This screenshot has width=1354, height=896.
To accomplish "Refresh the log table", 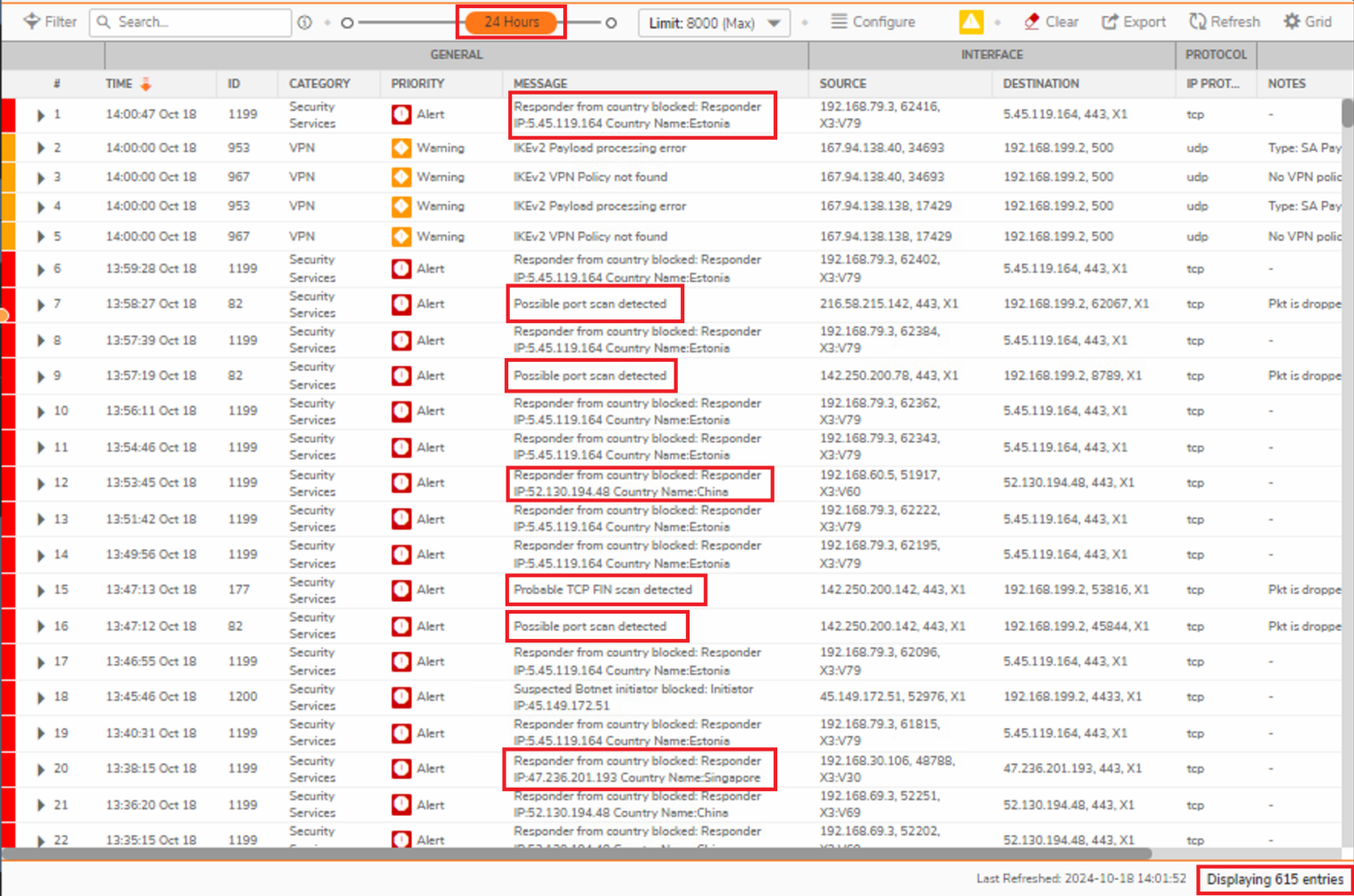I will coord(1224,22).
